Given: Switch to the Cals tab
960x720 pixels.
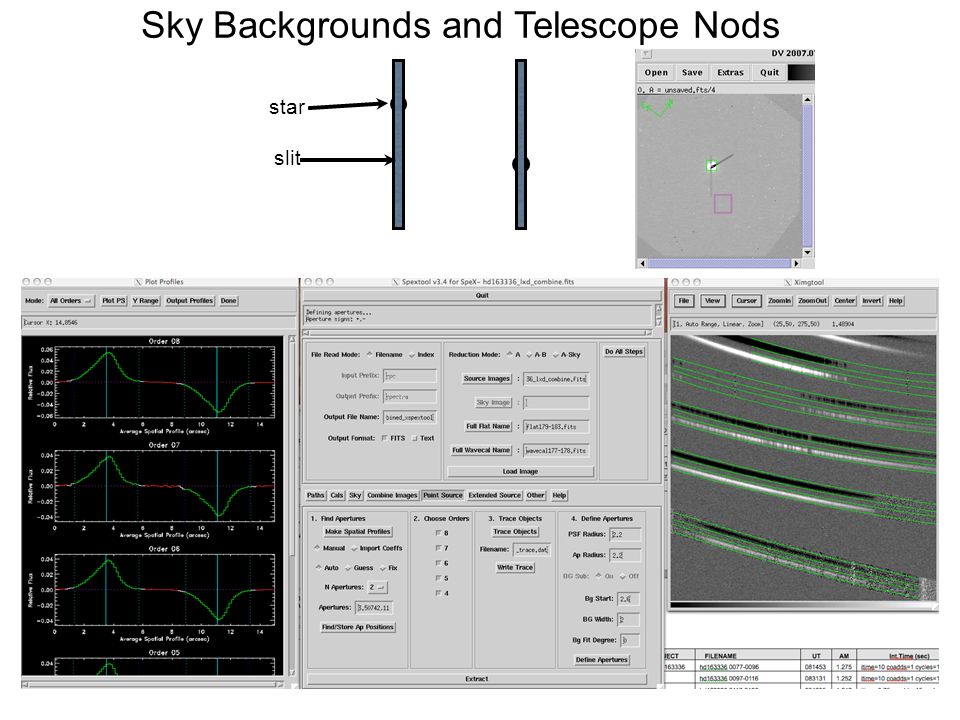Looking at the screenshot, I should coord(337,495).
